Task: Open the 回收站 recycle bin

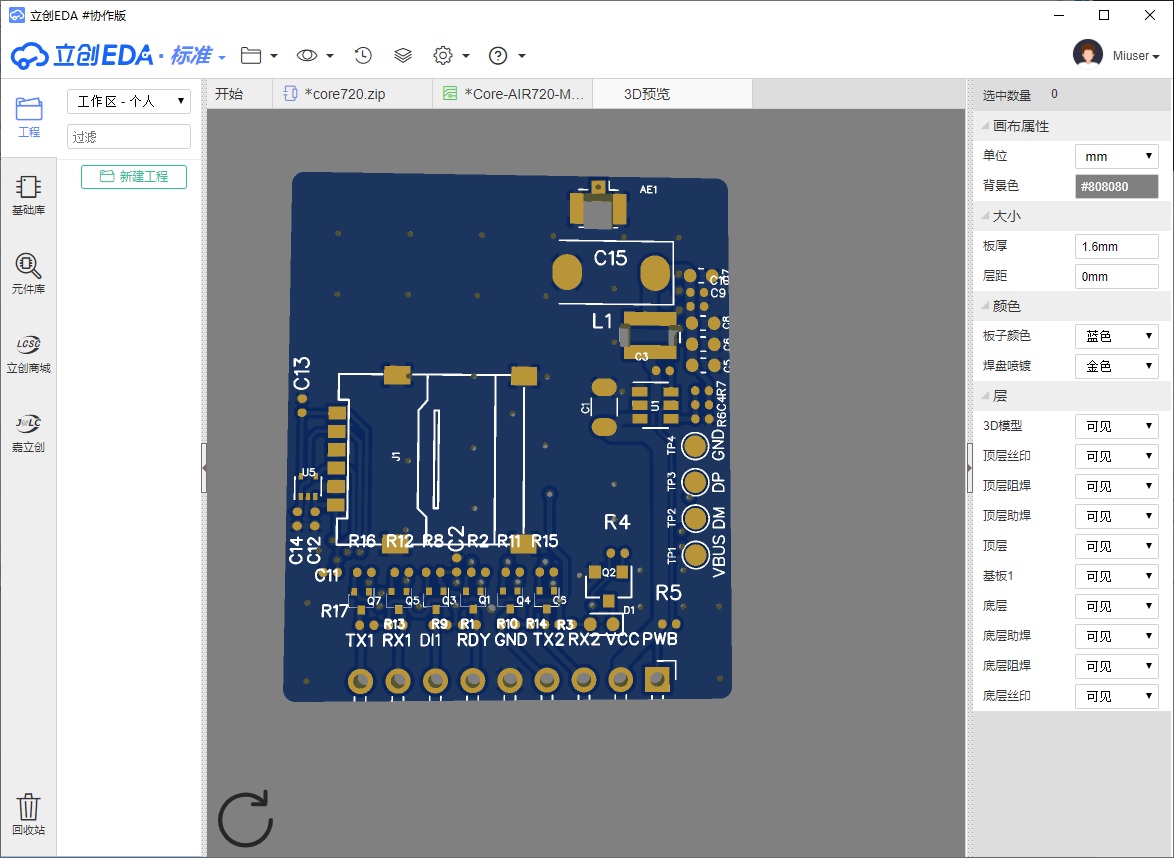Action: [28, 814]
